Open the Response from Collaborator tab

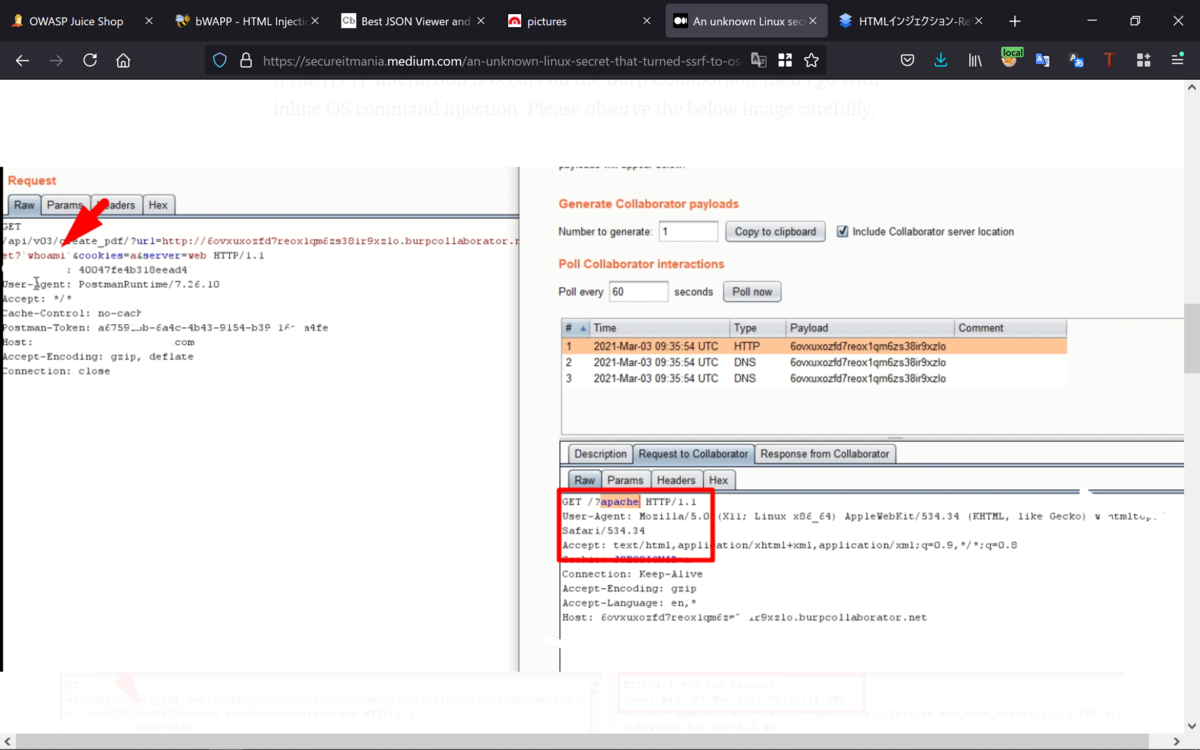click(824, 454)
